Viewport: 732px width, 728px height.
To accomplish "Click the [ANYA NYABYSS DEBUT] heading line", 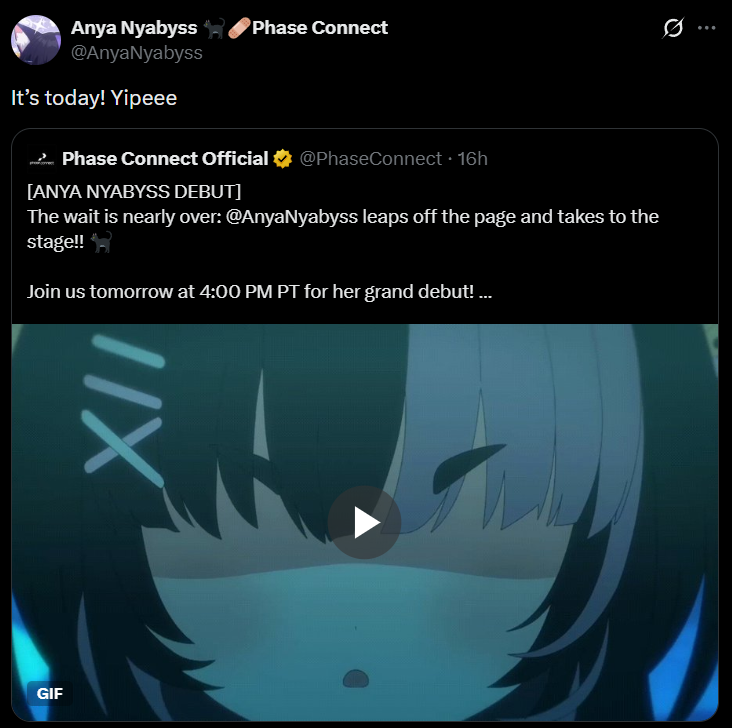I will point(134,192).
